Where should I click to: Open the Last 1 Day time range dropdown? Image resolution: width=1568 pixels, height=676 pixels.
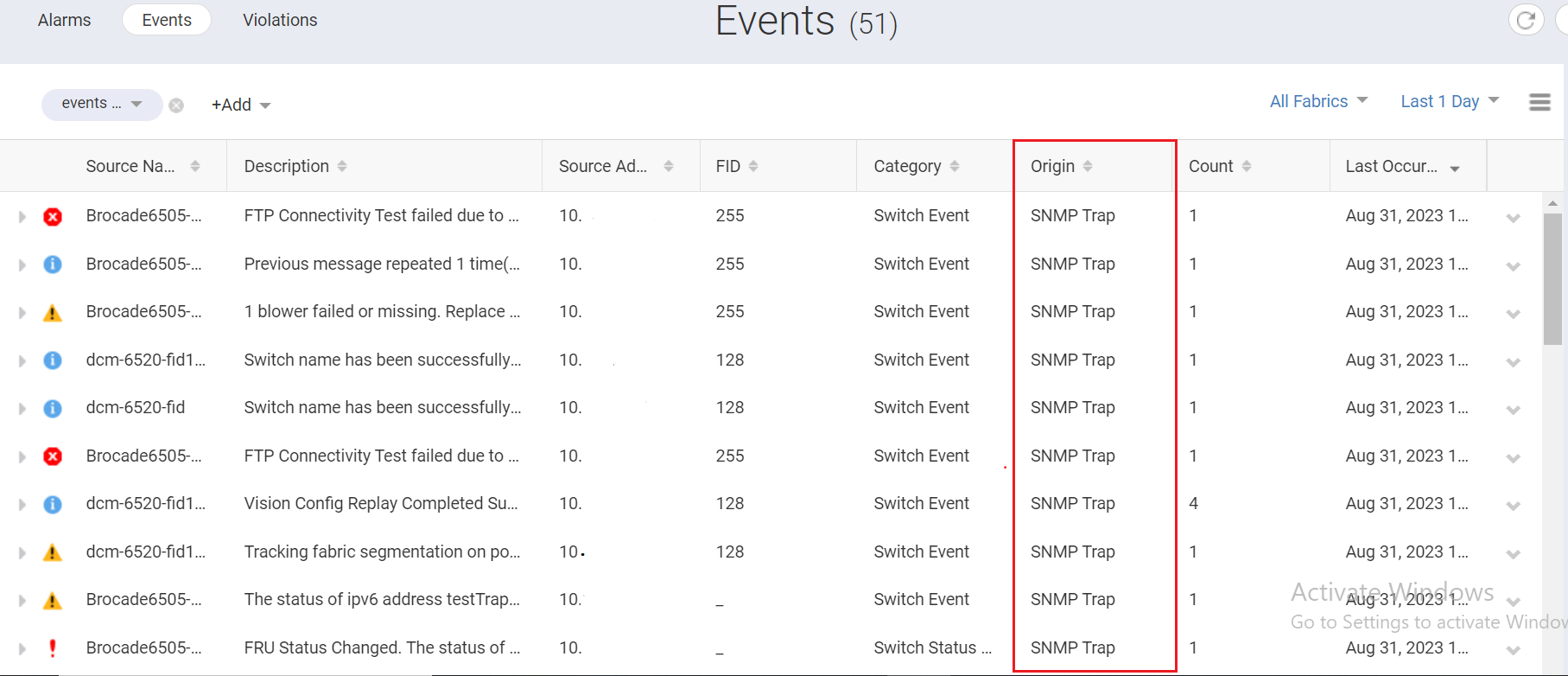click(x=1449, y=101)
